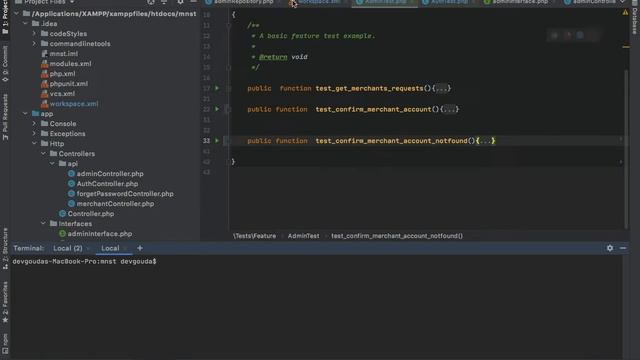The width and height of the screenshot is (640, 360).
Task: Expand folded body of test_confirm_merchant_account
Action: (449, 109)
